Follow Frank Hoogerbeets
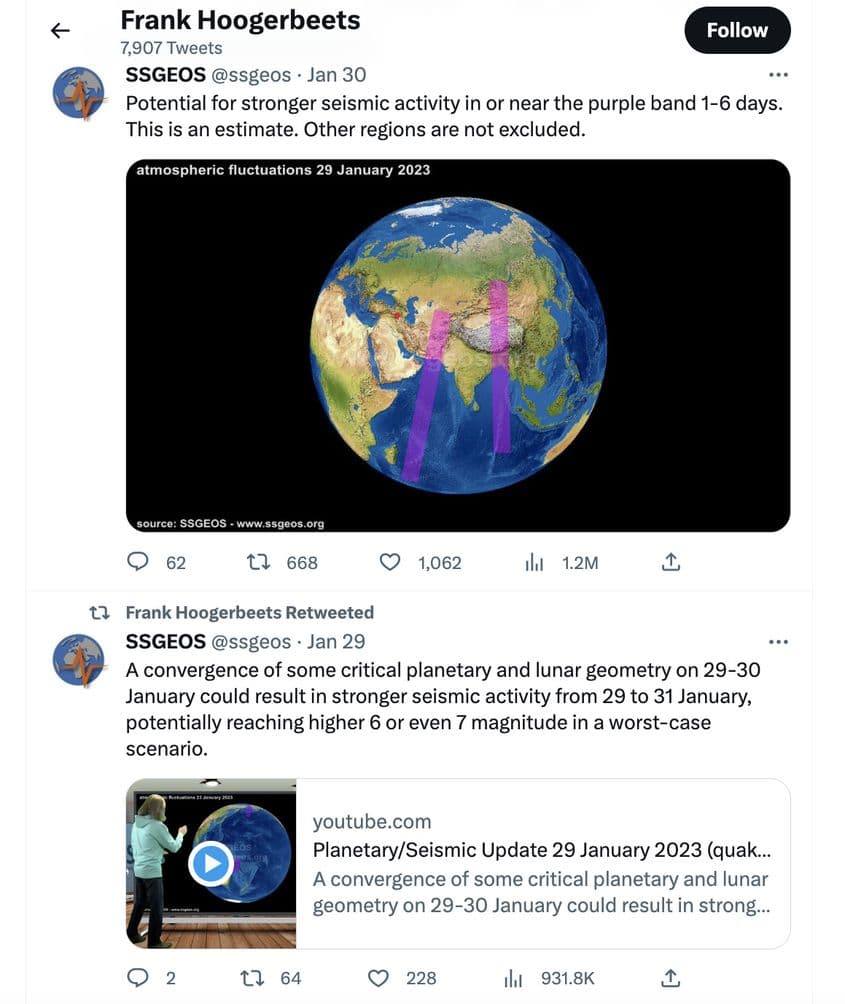The image size is (845, 1004). tap(737, 30)
